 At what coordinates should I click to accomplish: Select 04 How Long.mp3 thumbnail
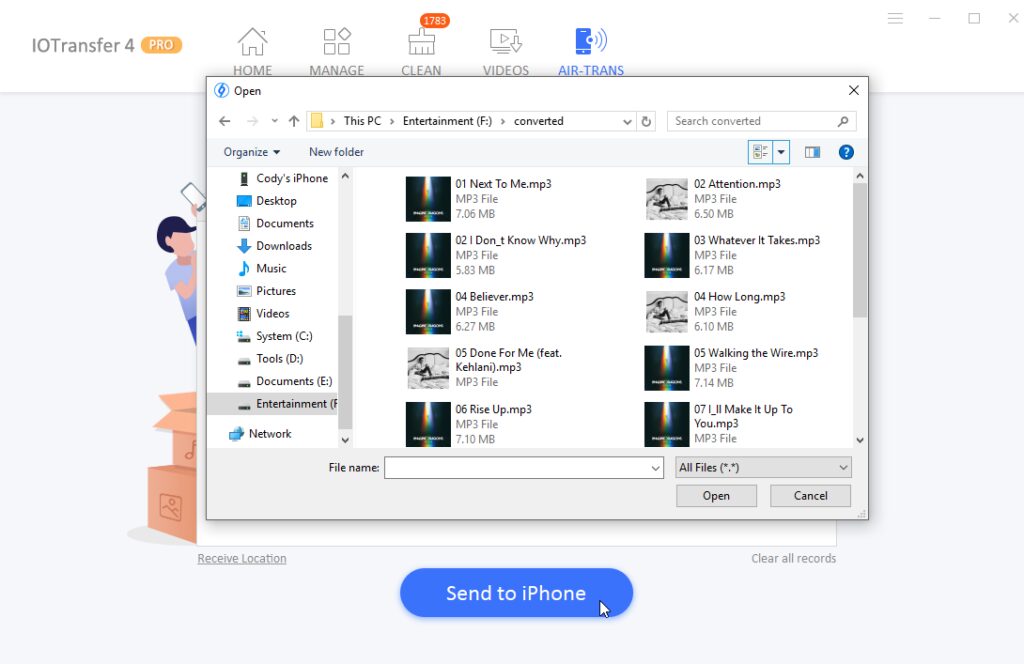tap(667, 312)
